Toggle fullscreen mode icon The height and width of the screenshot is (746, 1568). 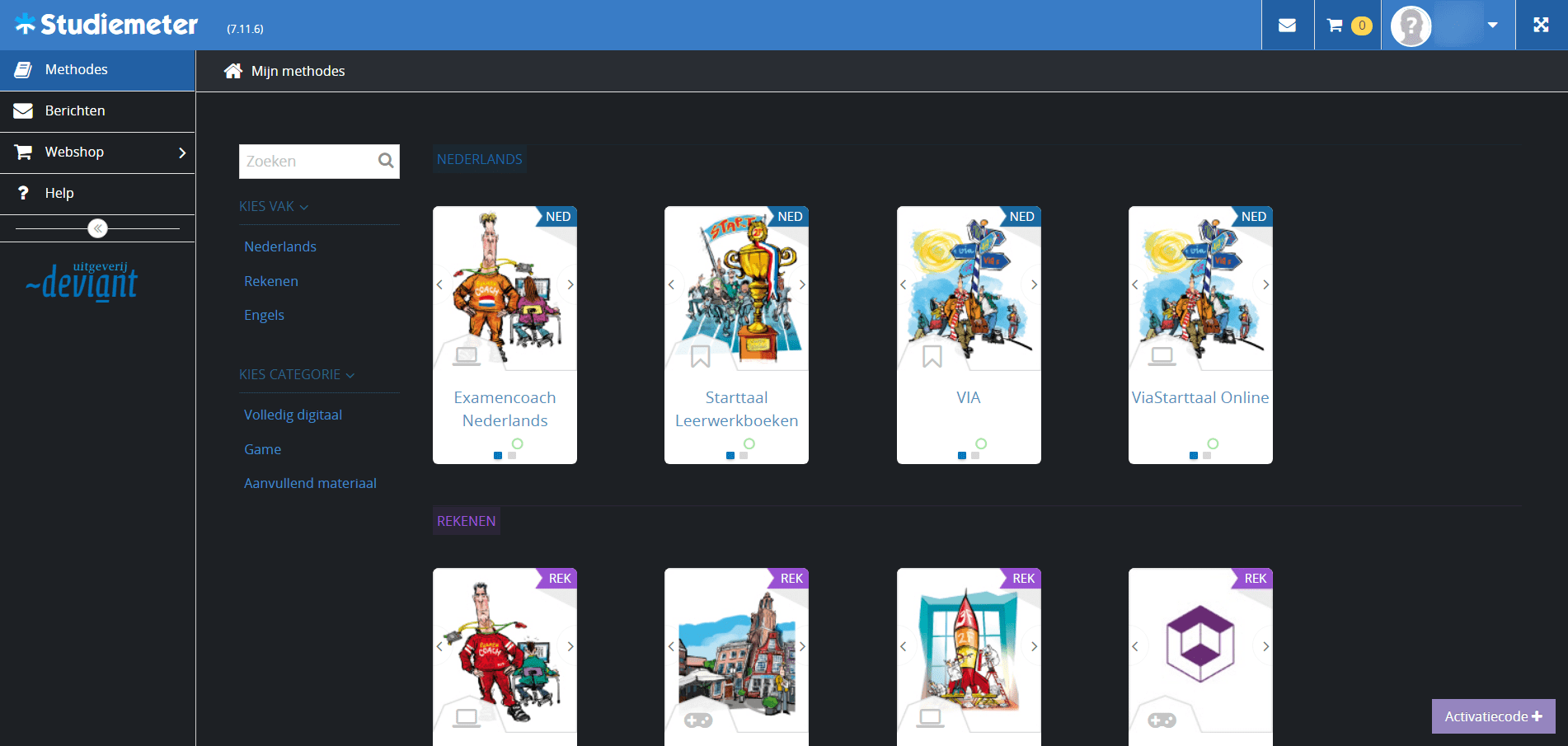coord(1541,25)
